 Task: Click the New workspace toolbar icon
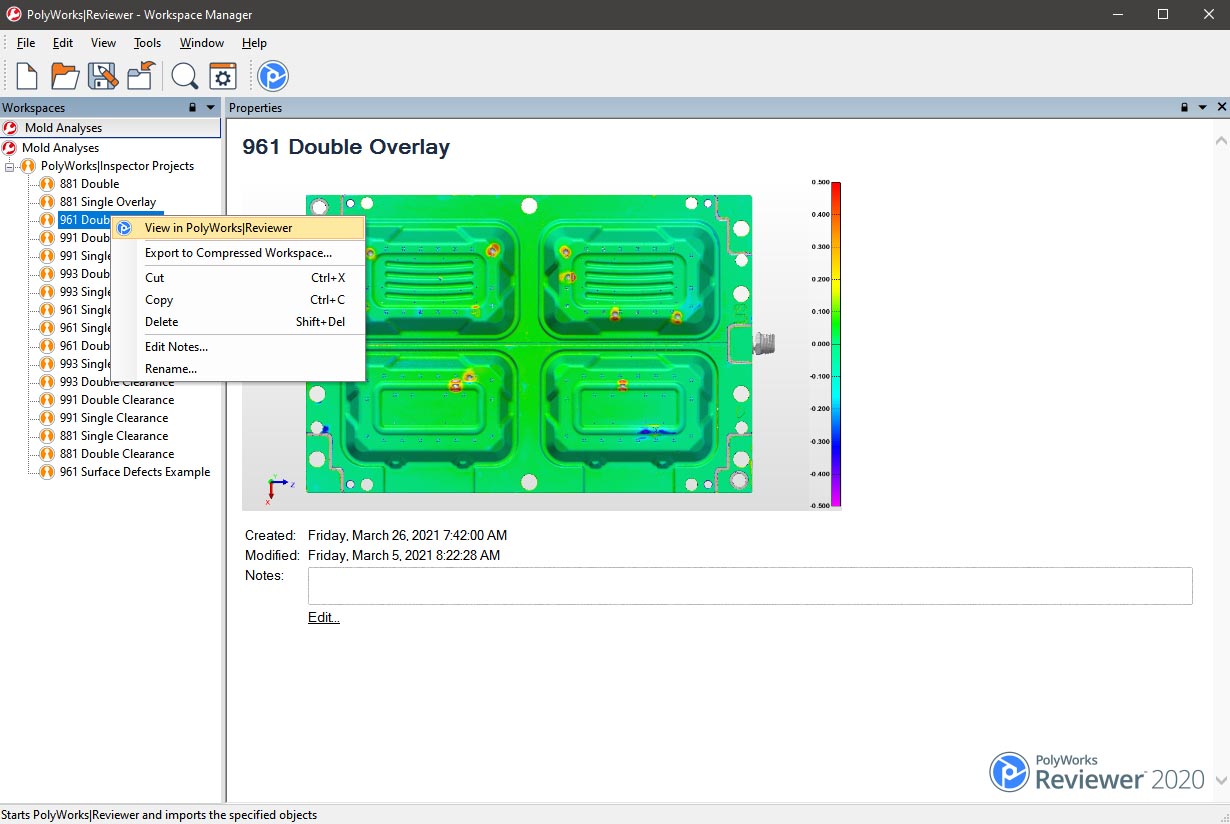point(27,76)
